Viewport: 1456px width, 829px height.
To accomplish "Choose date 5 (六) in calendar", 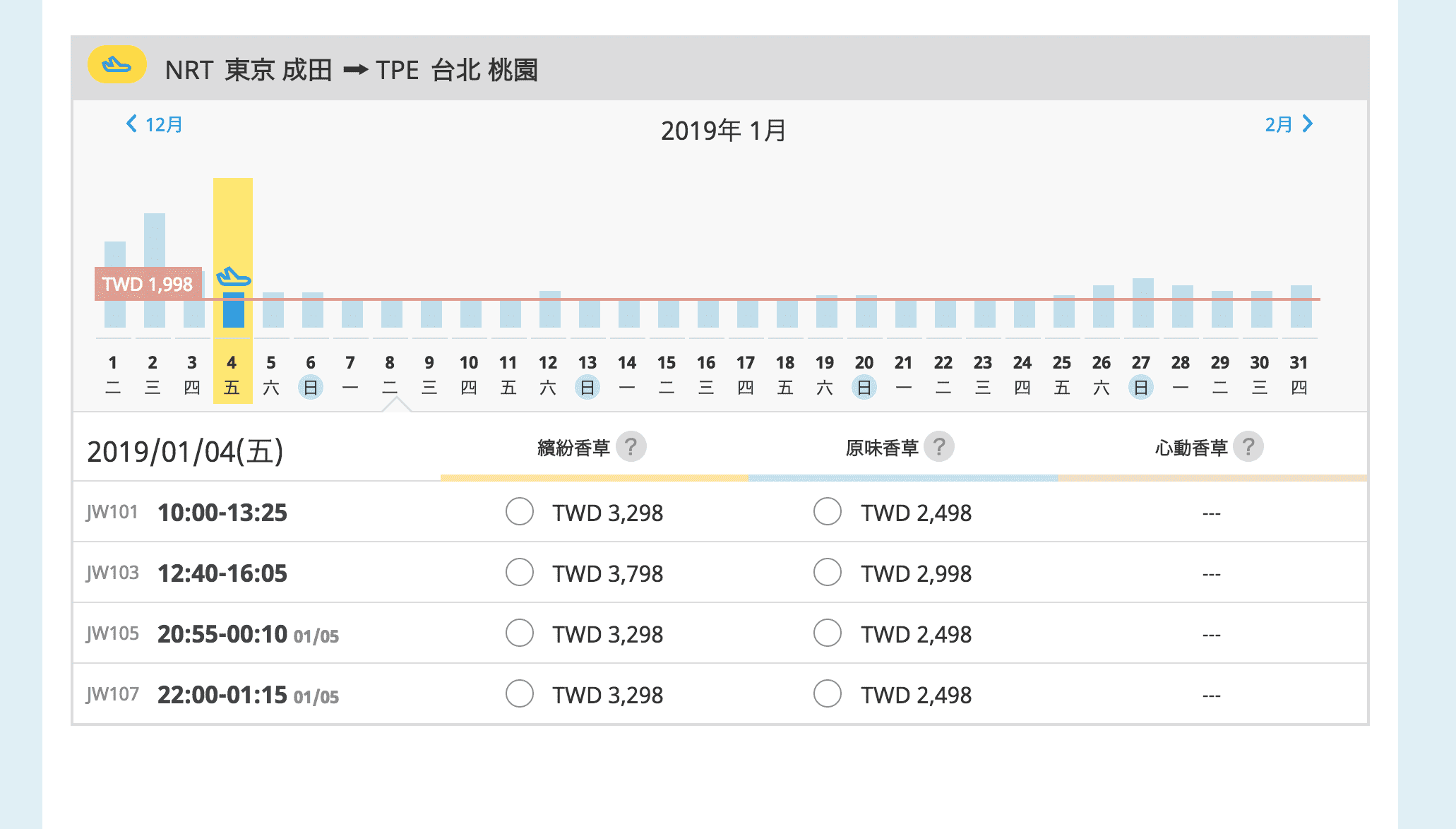I will (271, 374).
